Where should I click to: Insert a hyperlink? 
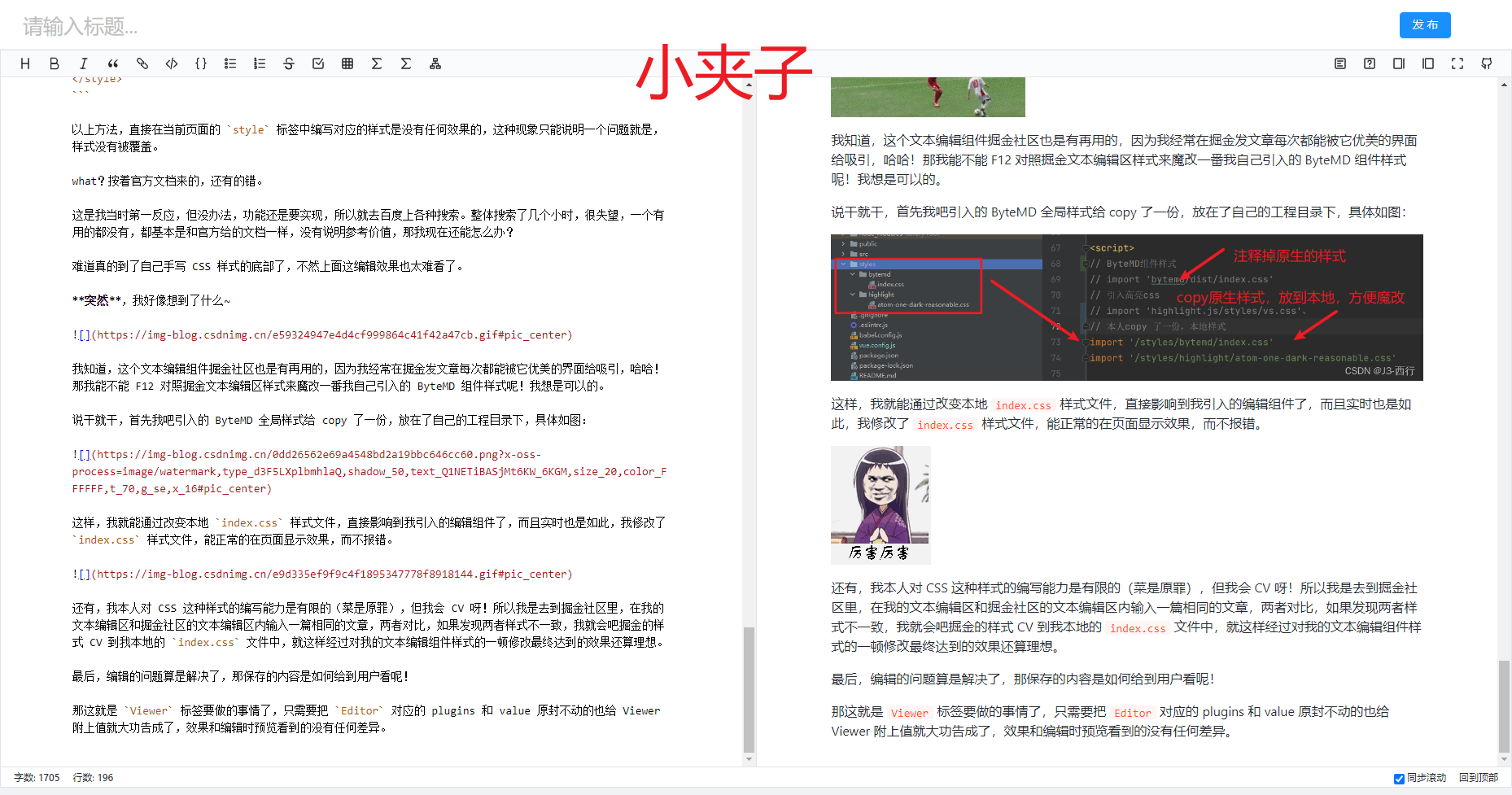coord(142,63)
